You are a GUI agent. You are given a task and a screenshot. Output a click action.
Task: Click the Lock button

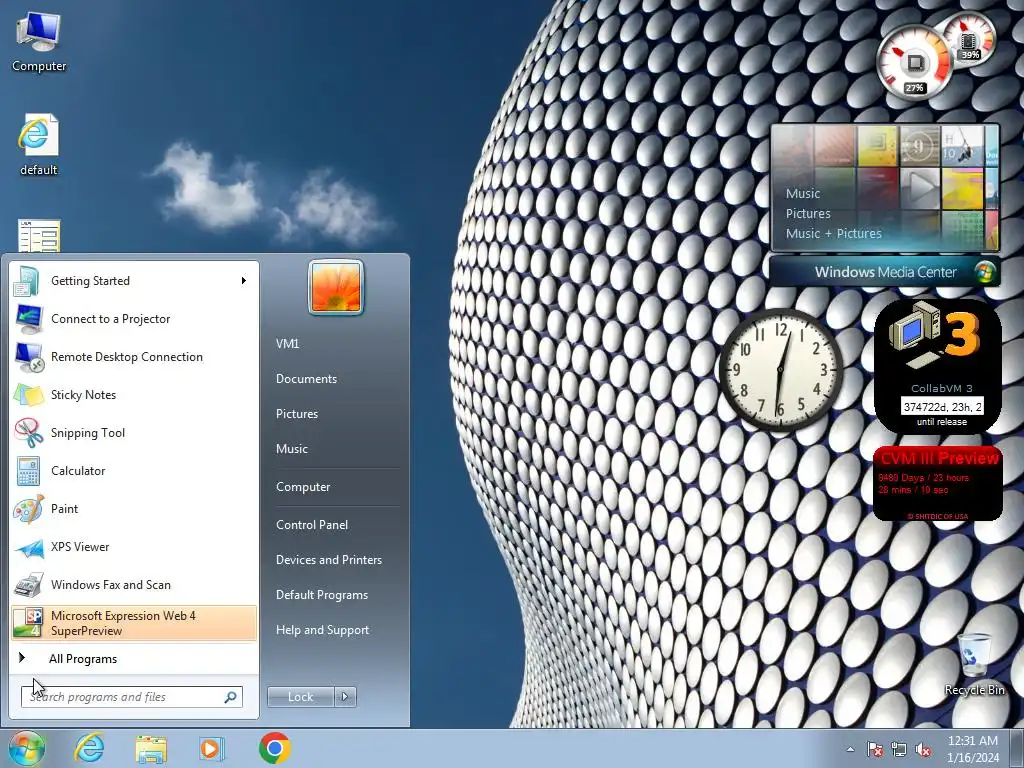(x=300, y=697)
